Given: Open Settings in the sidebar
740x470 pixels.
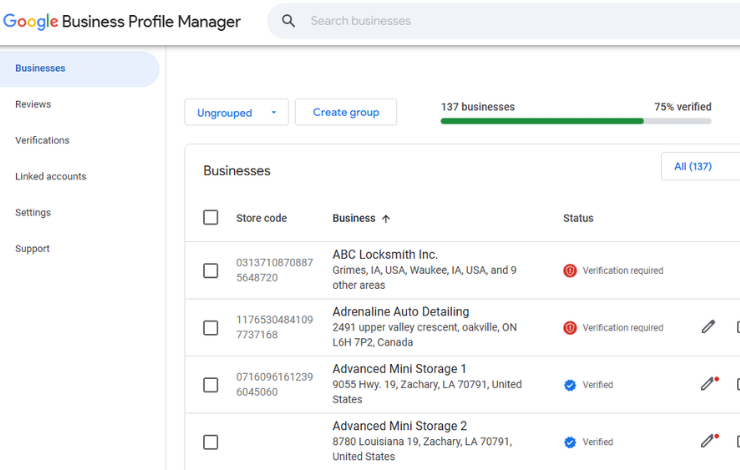Looking at the screenshot, I should click(33, 212).
